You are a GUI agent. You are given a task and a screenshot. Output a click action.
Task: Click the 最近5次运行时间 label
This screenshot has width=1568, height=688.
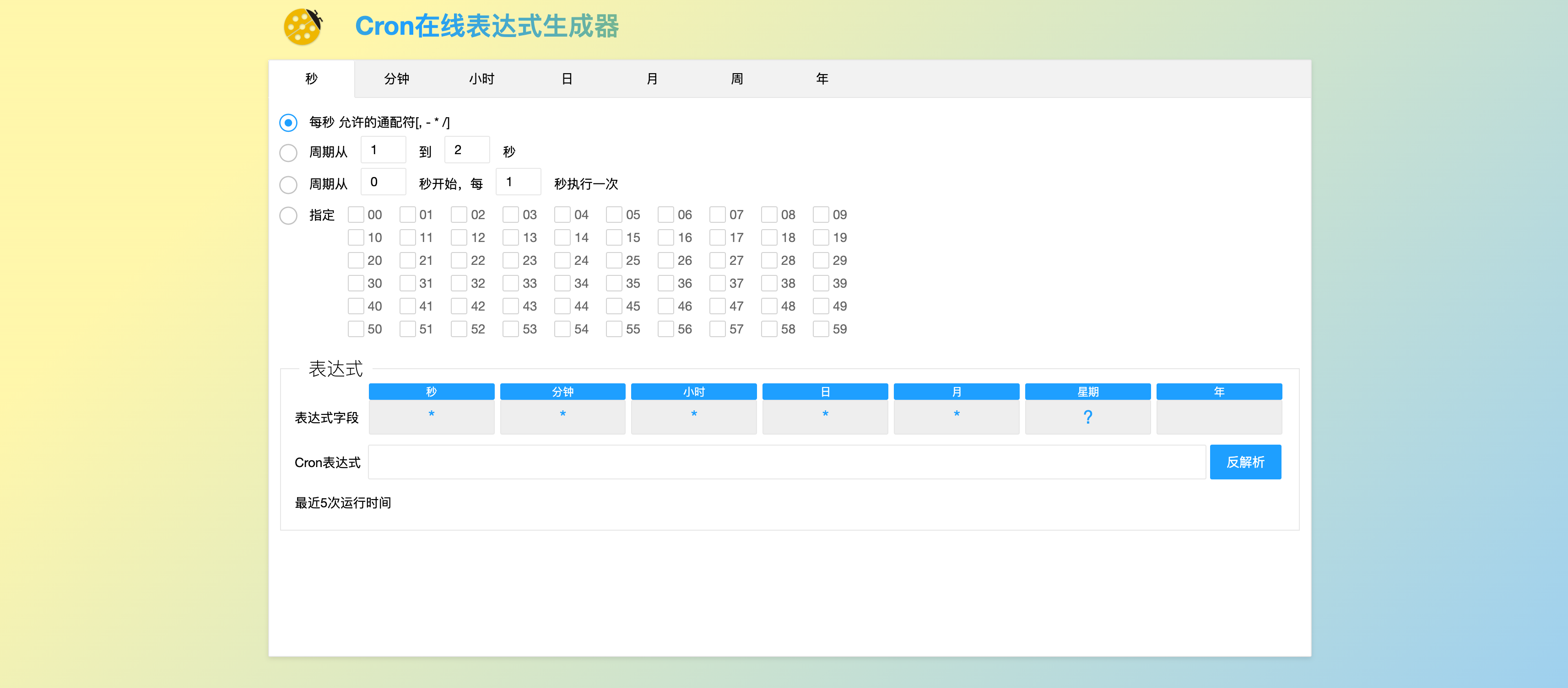[343, 502]
